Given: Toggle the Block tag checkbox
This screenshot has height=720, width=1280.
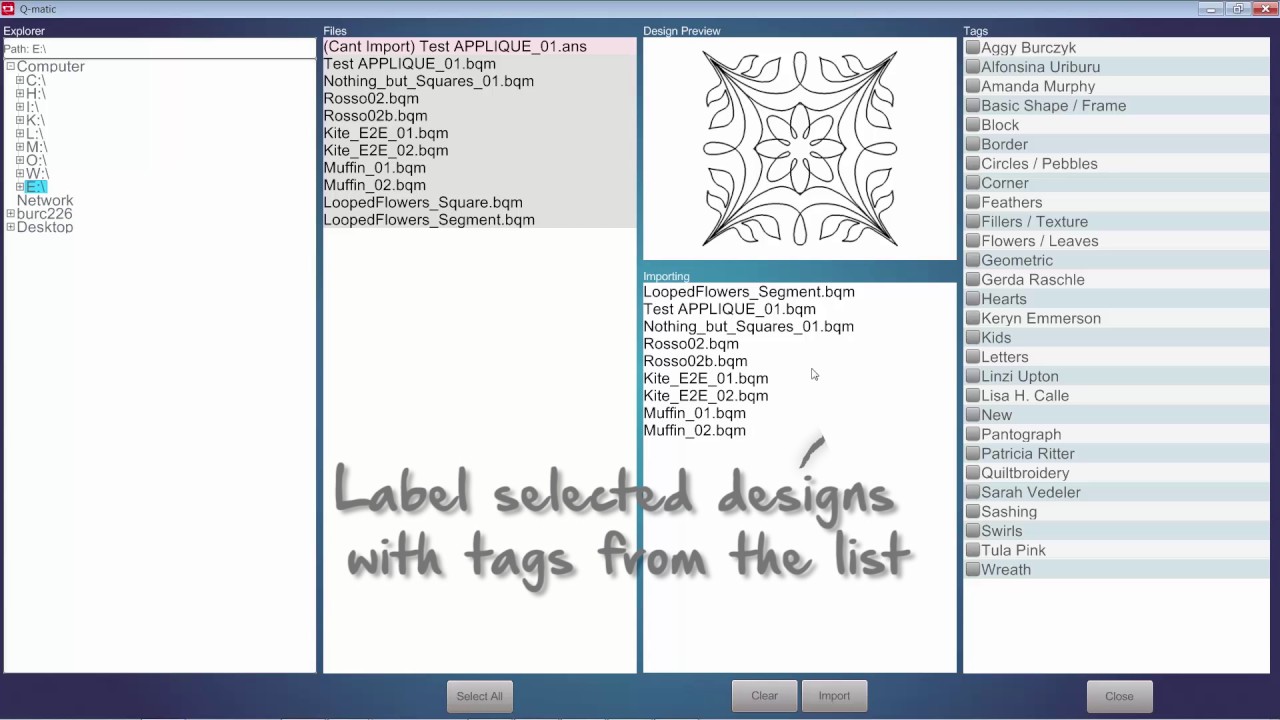Looking at the screenshot, I should pyautogui.click(x=972, y=126).
